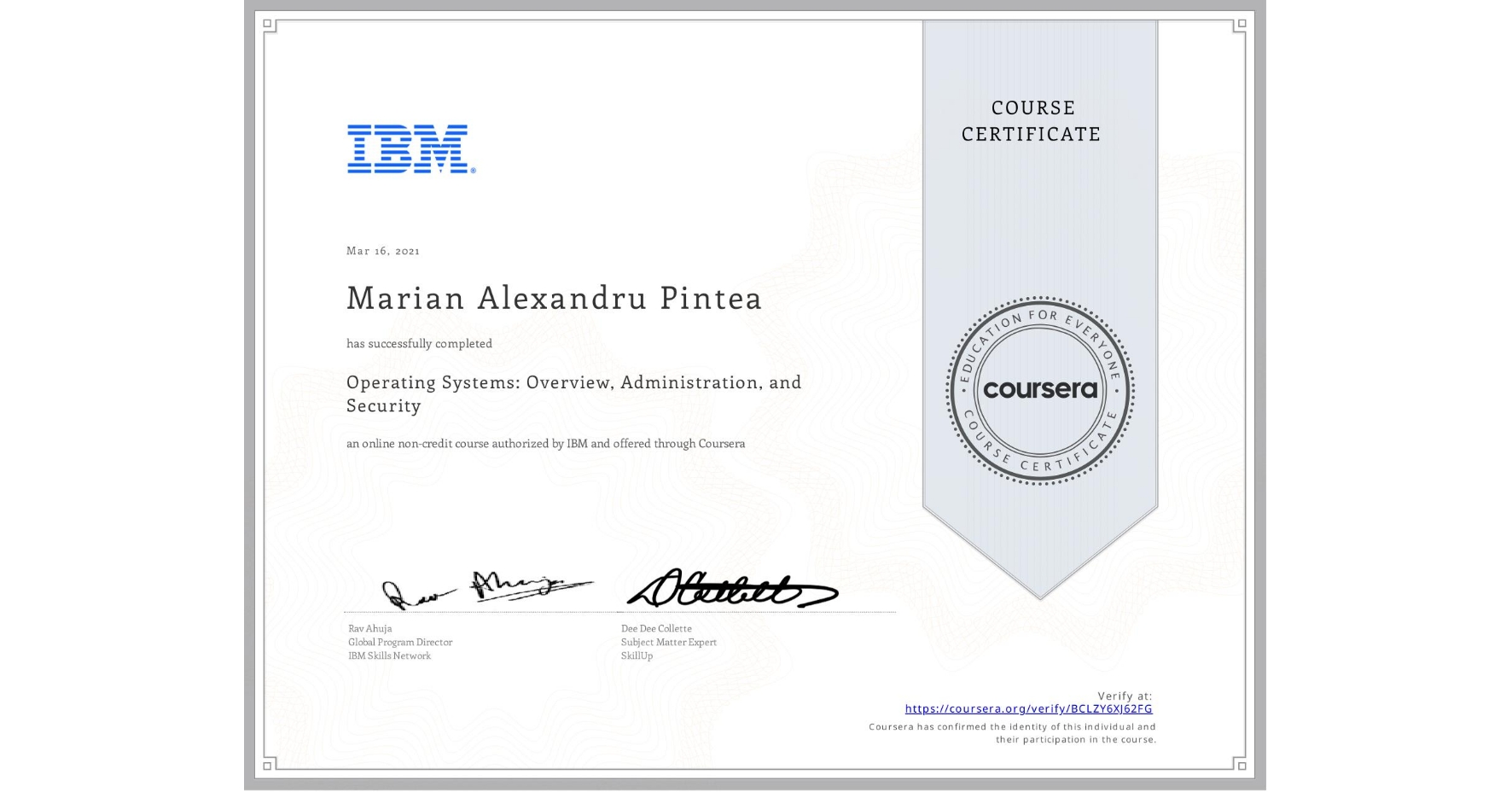This screenshot has width=1512, height=792.
Task: Click Dee Dee Collette's signature
Action: point(730,591)
